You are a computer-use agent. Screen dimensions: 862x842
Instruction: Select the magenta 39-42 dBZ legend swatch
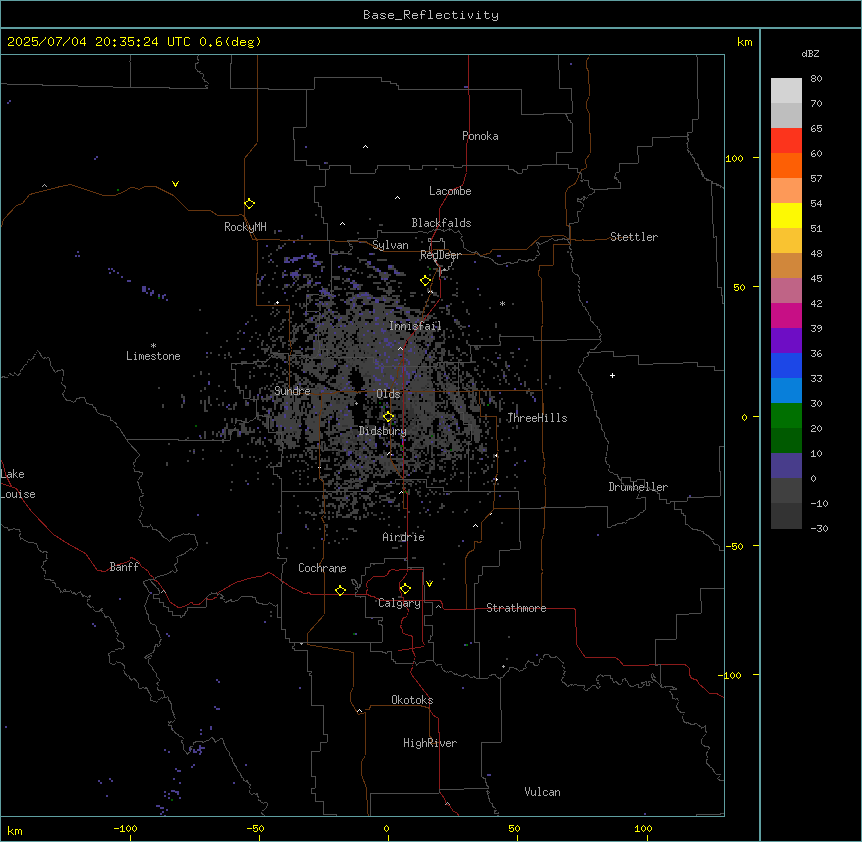pyautogui.click(x=786, y=316)
